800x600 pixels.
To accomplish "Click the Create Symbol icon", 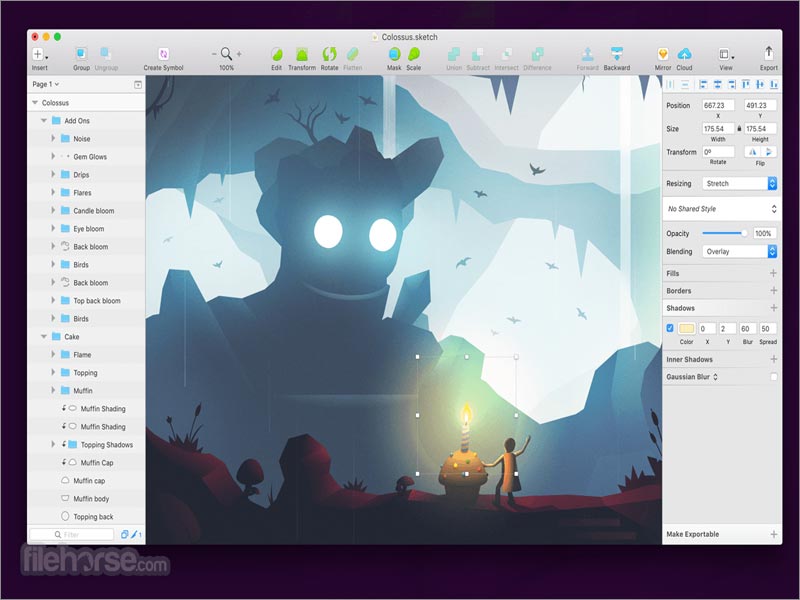I will tap(163, 54).
